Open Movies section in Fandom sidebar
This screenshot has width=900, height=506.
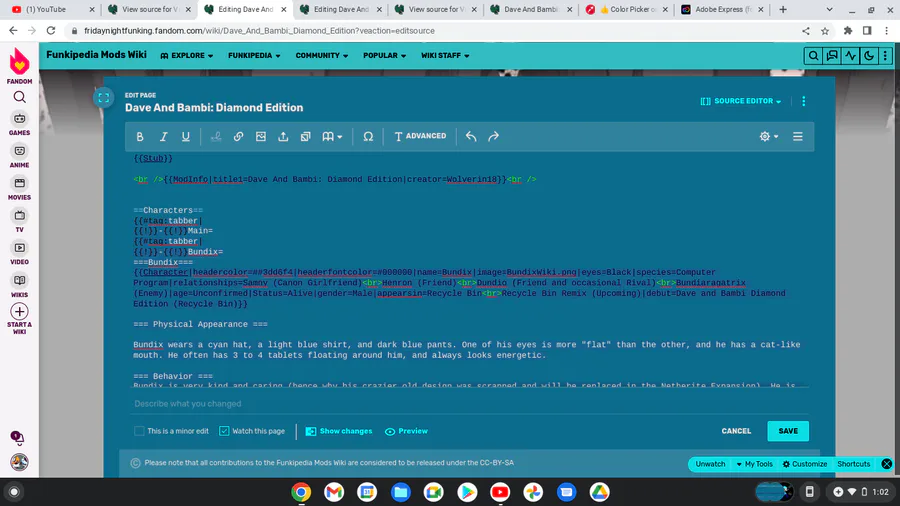click(20, 188)
